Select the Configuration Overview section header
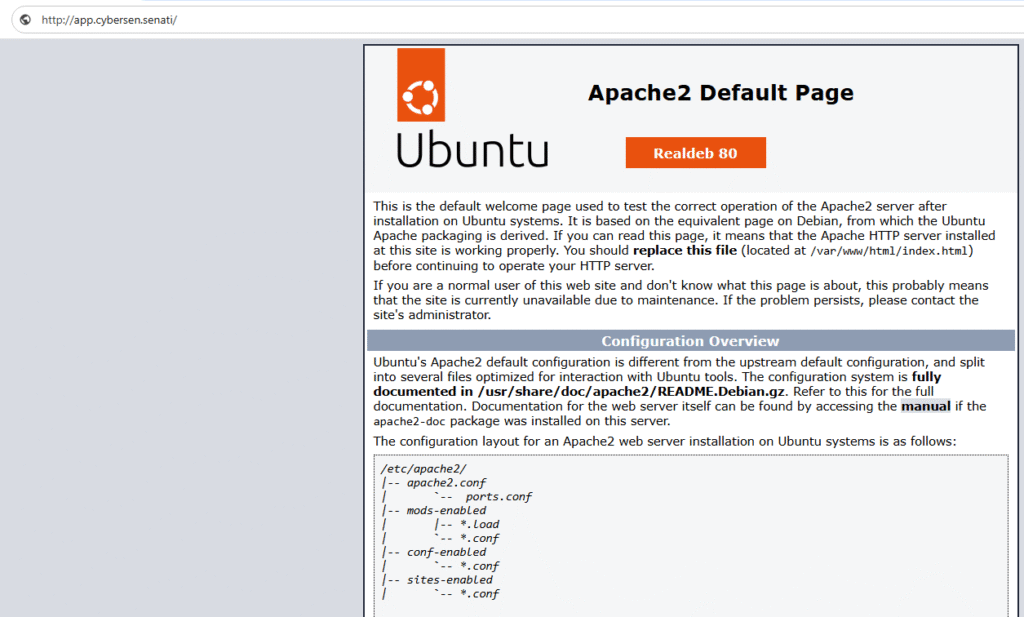This screenshot has width=1024, height=617. tap(690, 341)
